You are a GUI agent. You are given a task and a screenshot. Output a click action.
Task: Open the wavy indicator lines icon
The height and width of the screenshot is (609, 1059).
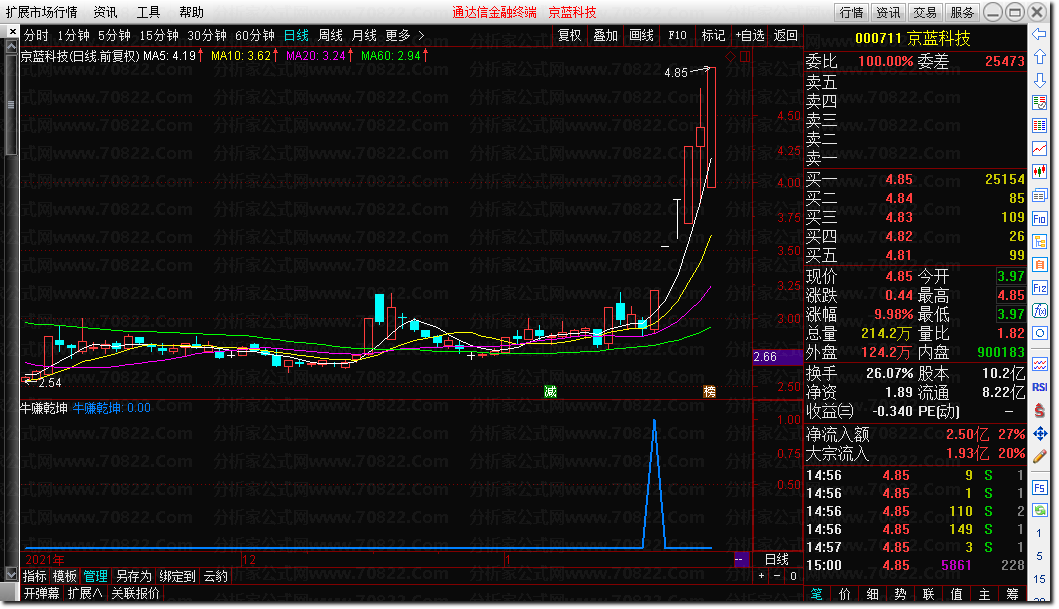(1039, 365)
